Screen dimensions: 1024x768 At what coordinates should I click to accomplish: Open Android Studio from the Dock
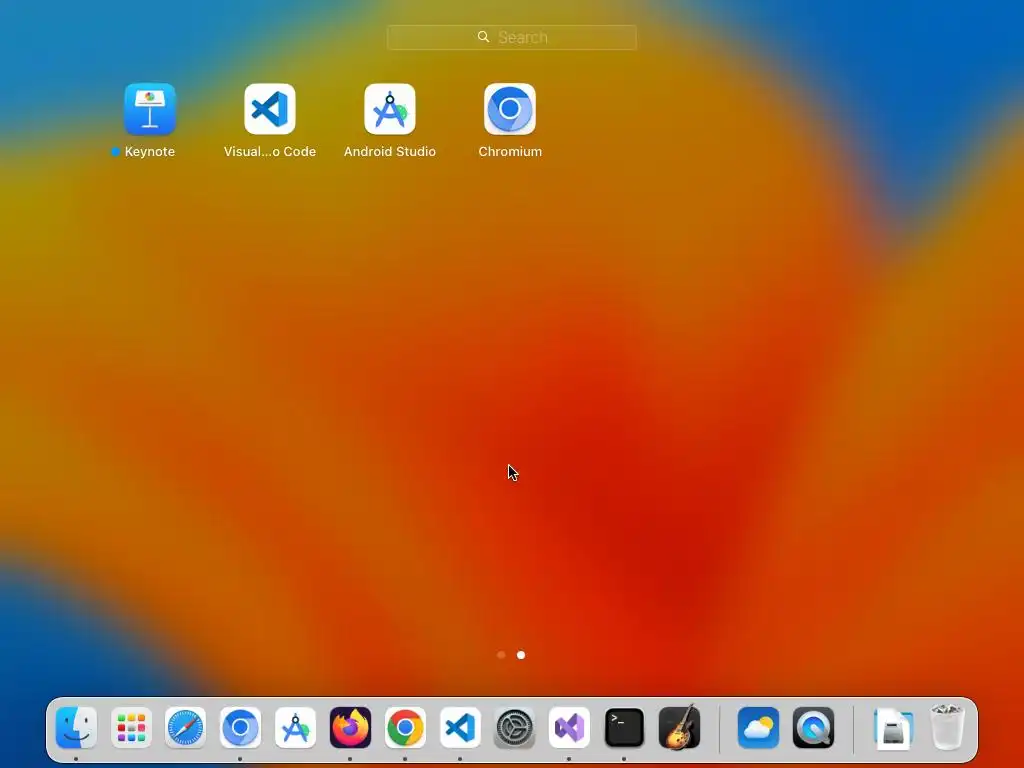pos(295,728)
